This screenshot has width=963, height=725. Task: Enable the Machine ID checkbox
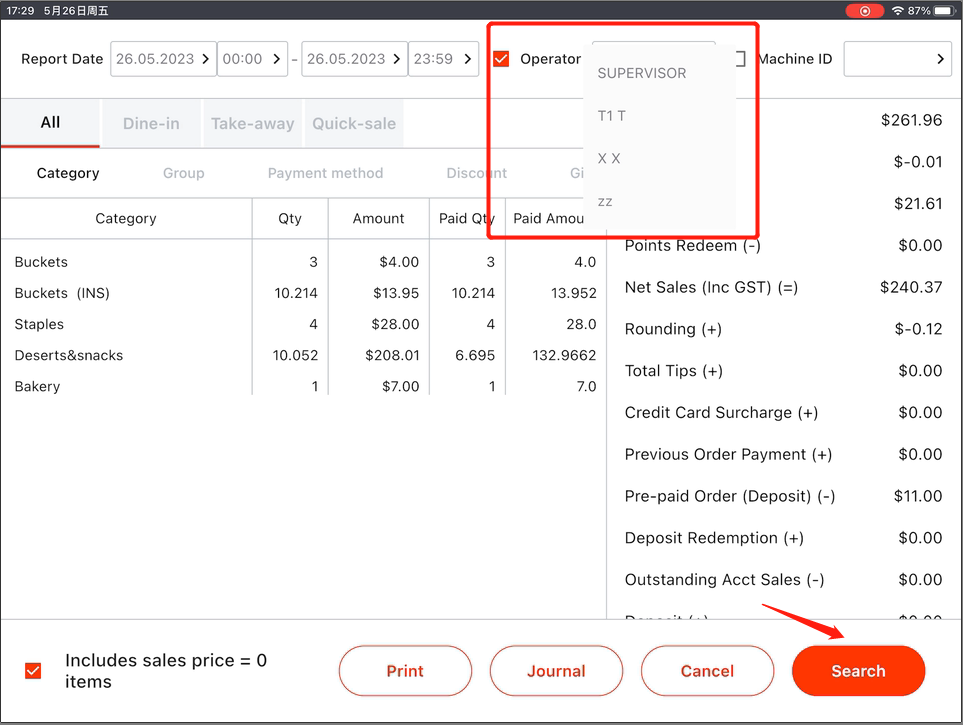740,59
